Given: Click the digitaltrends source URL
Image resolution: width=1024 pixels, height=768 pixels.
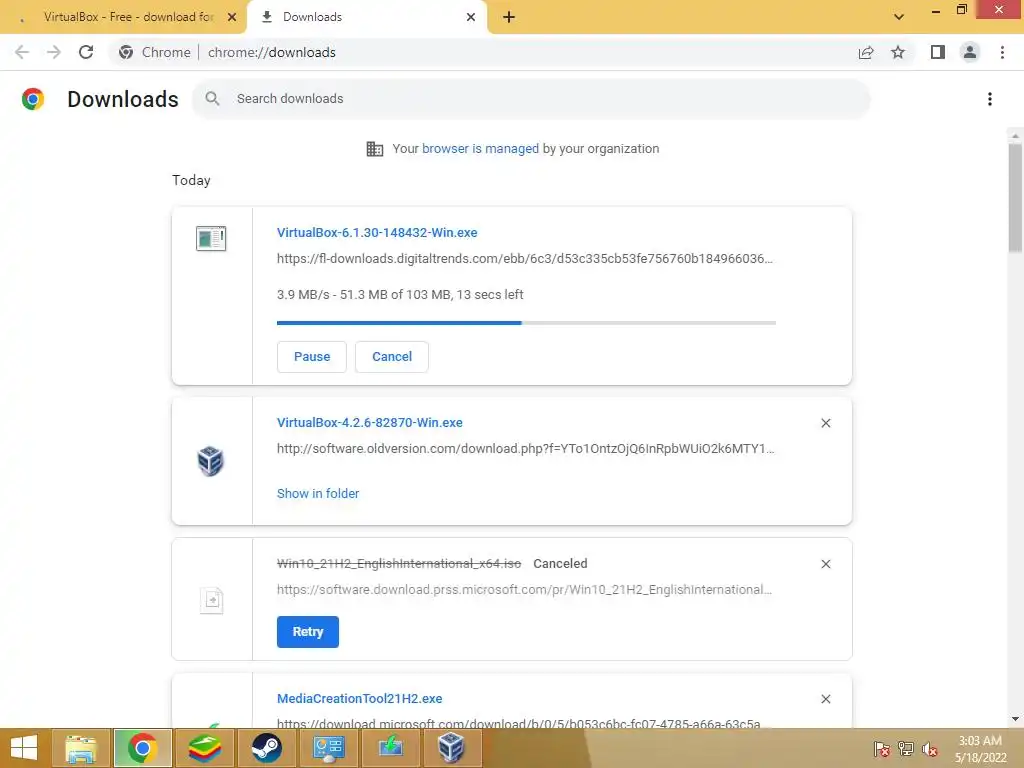Looking at the screenshot, I should click(x=524, y=259).
